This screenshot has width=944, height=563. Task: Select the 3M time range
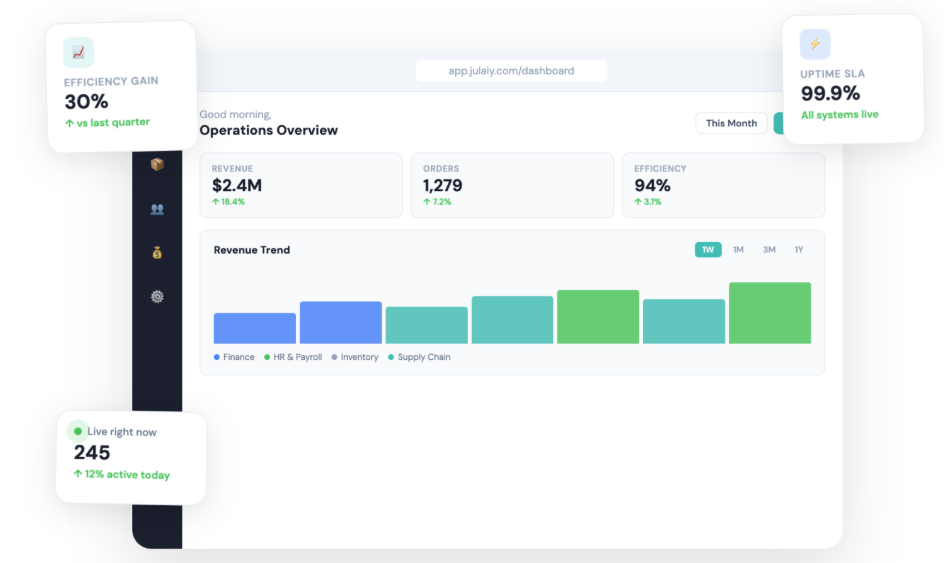tap(769, 249)
